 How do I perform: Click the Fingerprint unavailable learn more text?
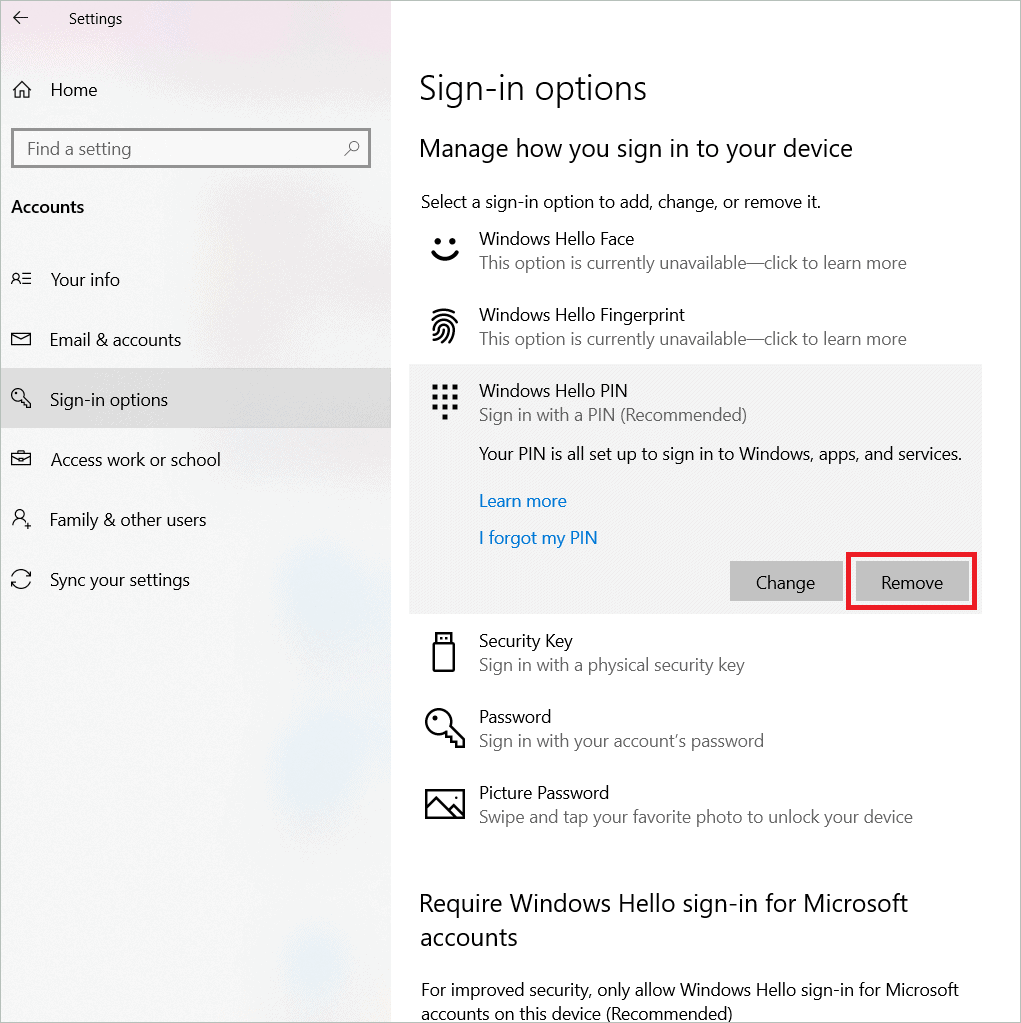point(693,339)
